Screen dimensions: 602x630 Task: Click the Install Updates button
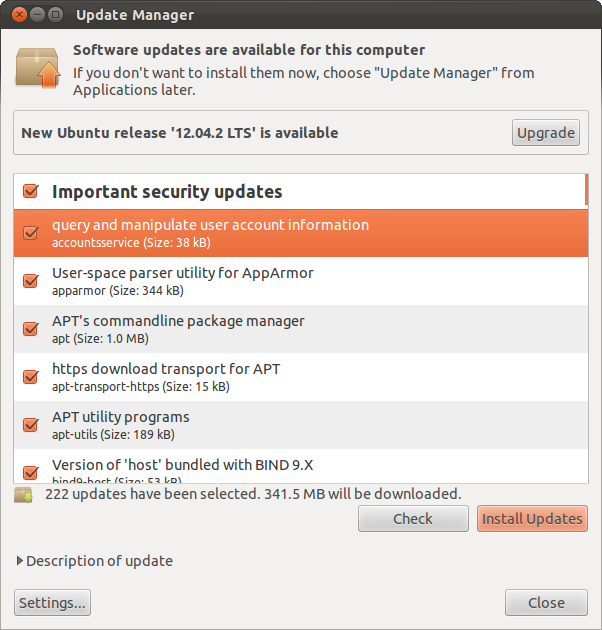coord(532,519)
